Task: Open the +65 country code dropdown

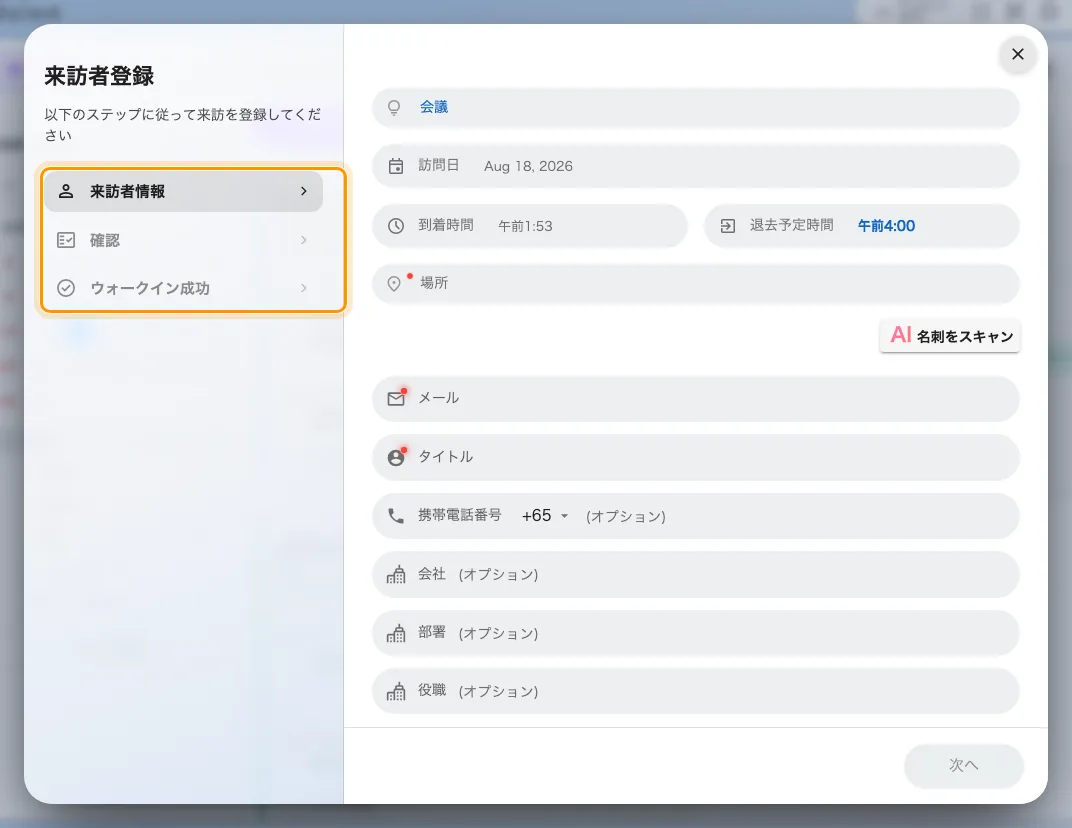Action: 545,516
